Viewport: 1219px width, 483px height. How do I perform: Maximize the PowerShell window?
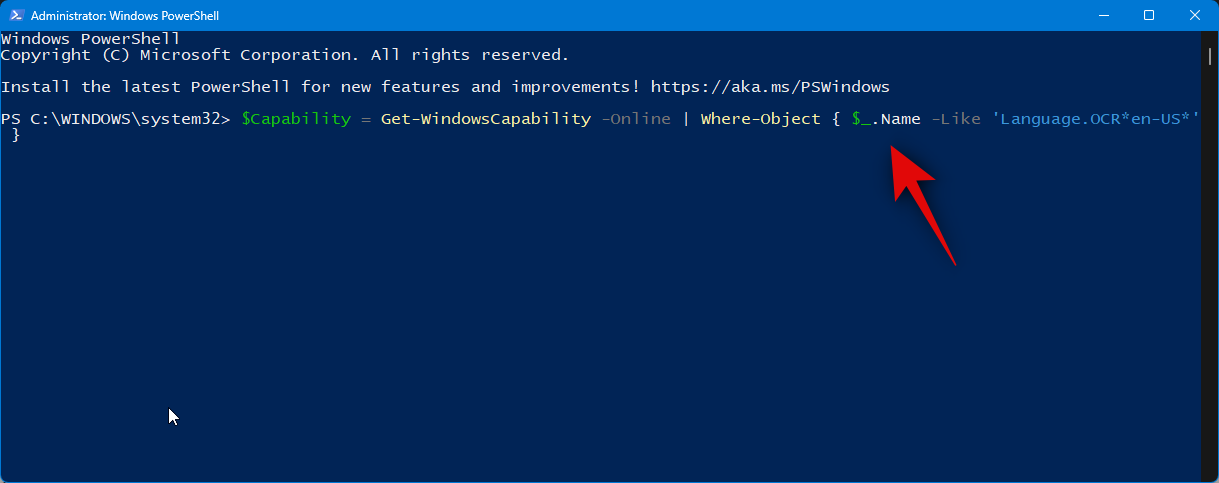tap(1149, 15)
